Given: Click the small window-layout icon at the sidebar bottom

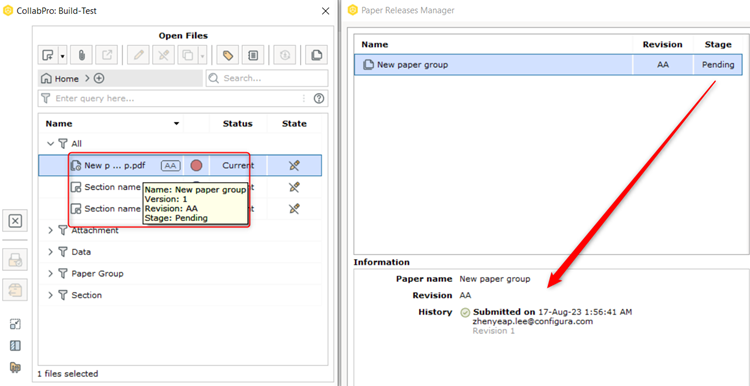Looking at the screenshot, I should click(15, 324).
